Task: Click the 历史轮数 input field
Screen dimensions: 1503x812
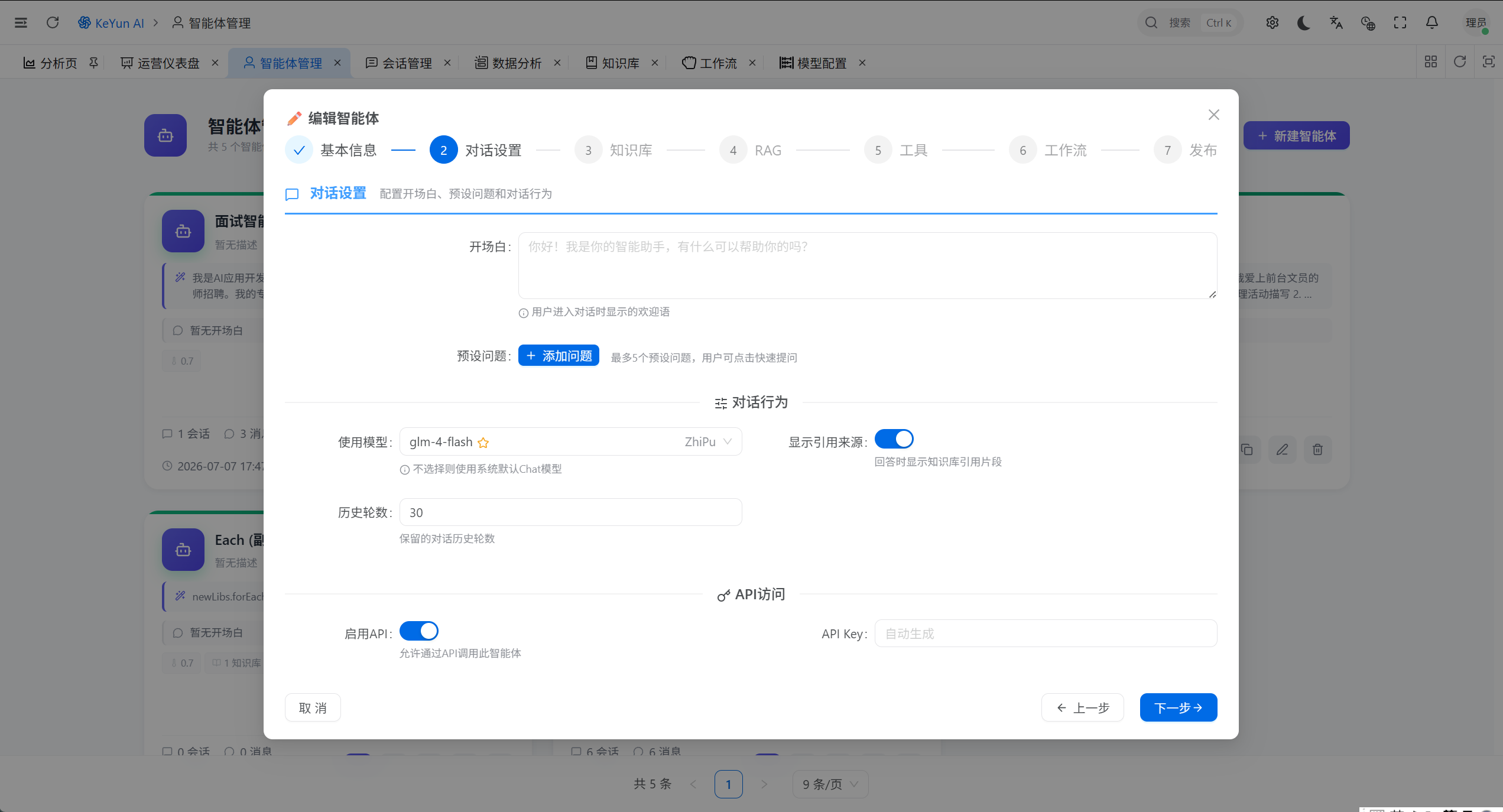Action: tap(571, 512)
